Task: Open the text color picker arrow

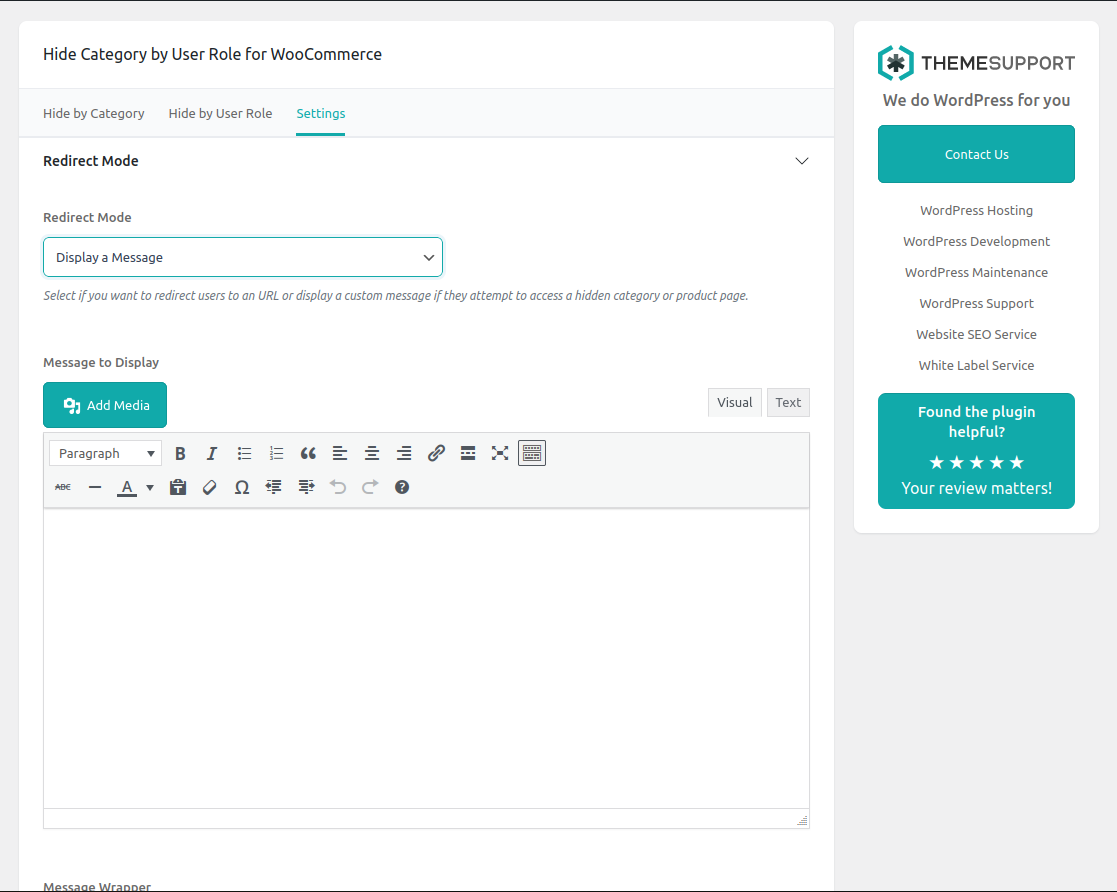Action: click(x=150, y=487)
